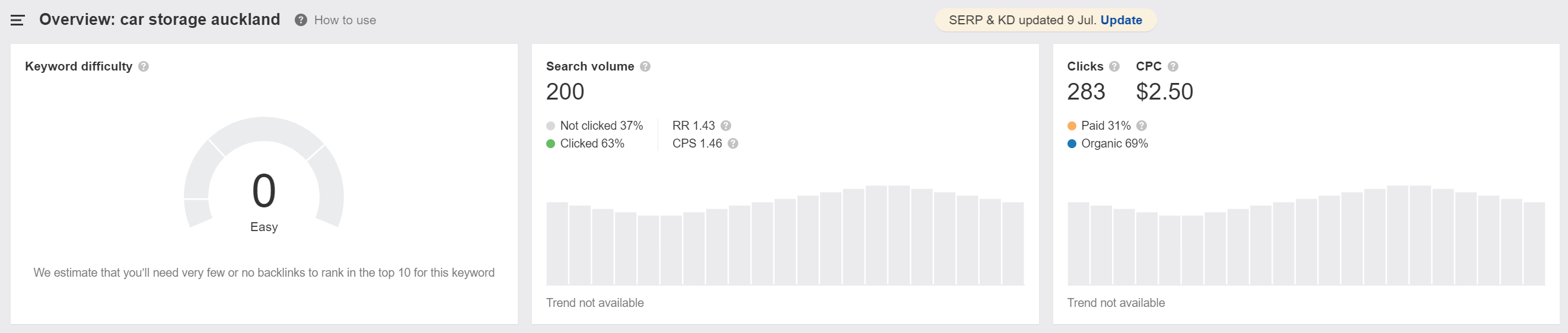Click Update to refresh SERP & KD
This screenshot has height=333, width=1568.
(1121, 20)
